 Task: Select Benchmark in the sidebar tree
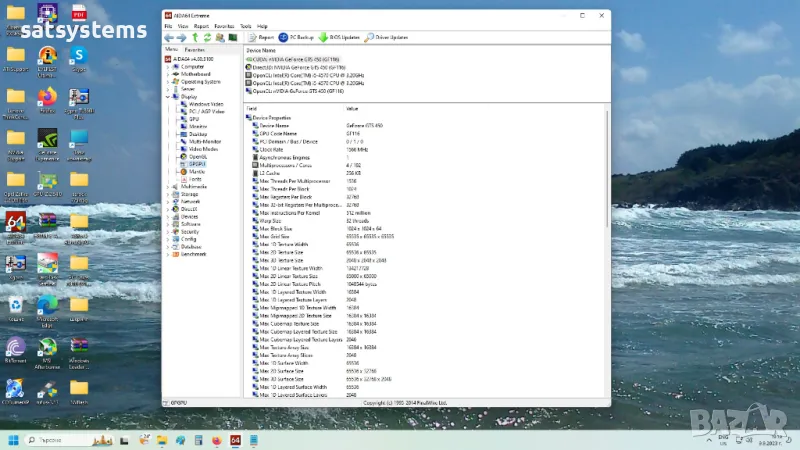click(193, 253)
